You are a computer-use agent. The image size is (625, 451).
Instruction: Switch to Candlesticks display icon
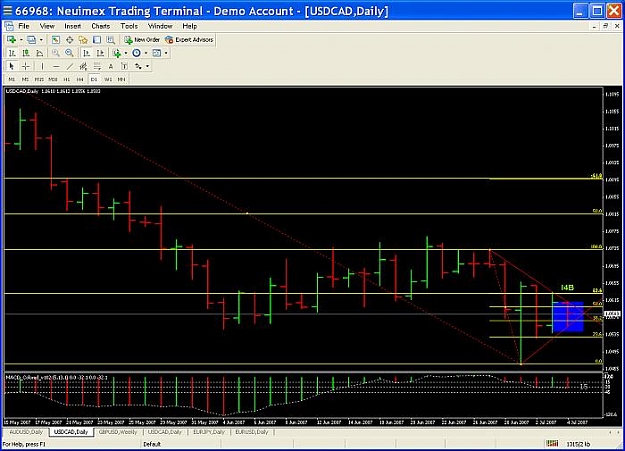click(x=26, y=53)
